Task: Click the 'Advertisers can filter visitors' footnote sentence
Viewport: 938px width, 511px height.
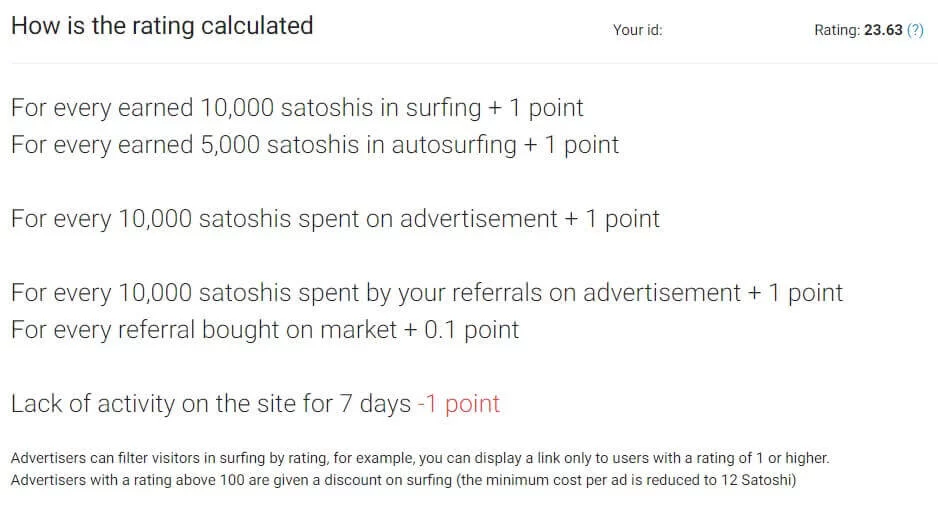Action: click(x=420, y=458)
